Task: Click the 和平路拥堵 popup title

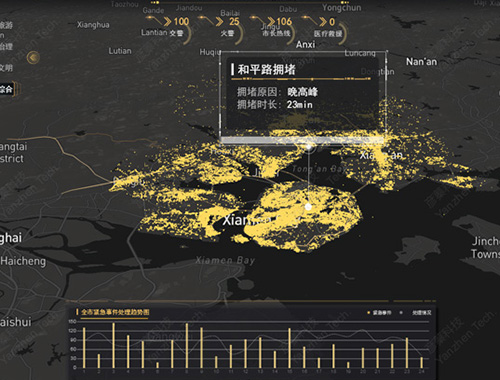Action: coord(266,69)
